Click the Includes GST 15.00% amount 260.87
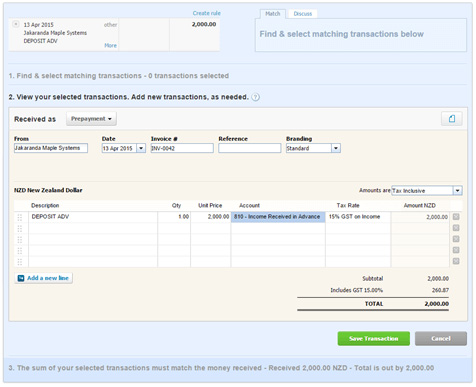Viewport: 476px width, 387px height. (x=440, y=290)
